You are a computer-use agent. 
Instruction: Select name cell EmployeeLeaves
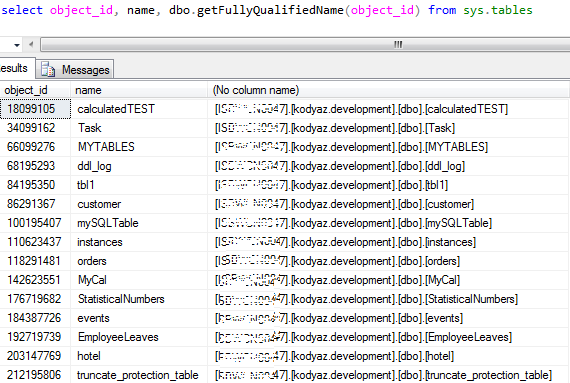tap(139, 337)
